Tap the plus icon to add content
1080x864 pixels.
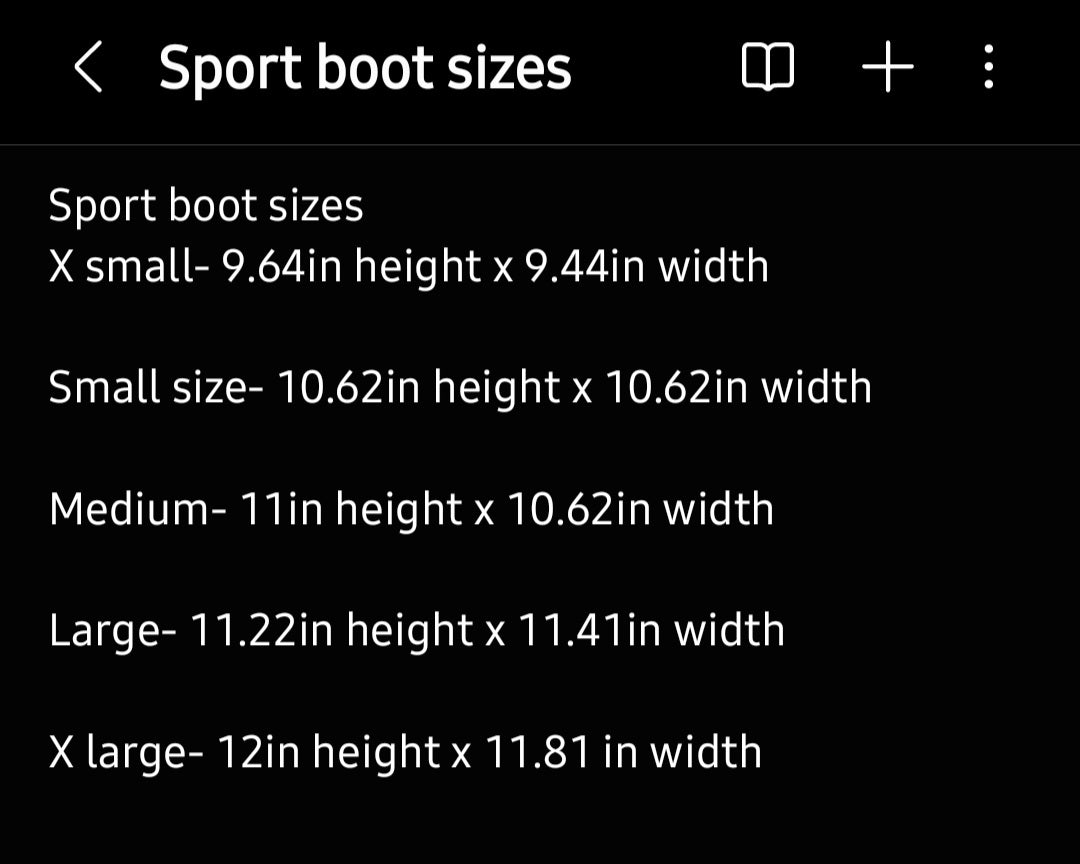click(887, 69)
